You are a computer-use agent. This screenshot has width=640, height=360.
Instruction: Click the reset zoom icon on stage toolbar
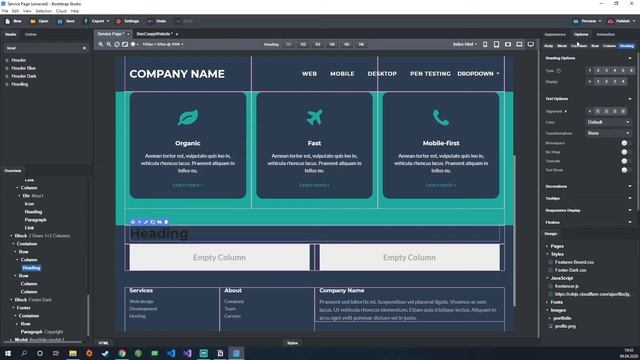point(117,44)
